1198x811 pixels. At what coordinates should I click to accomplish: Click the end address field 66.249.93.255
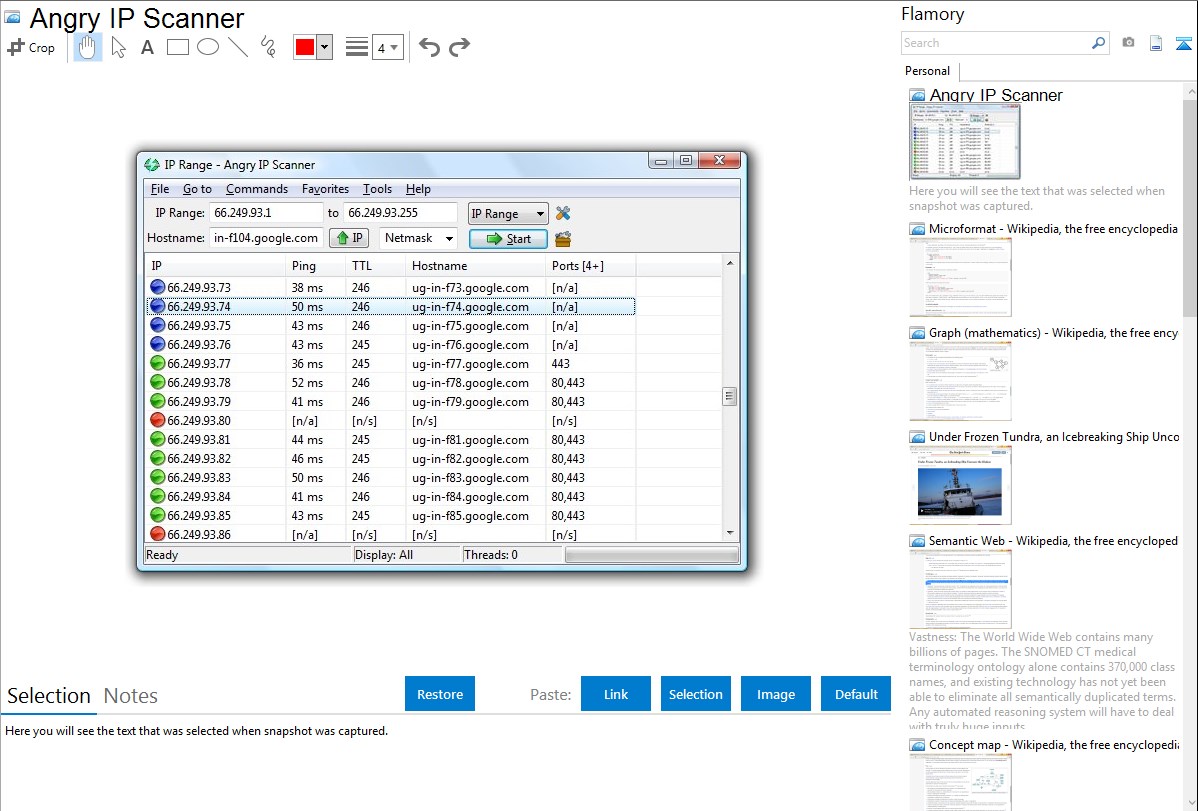coord(400,213)
